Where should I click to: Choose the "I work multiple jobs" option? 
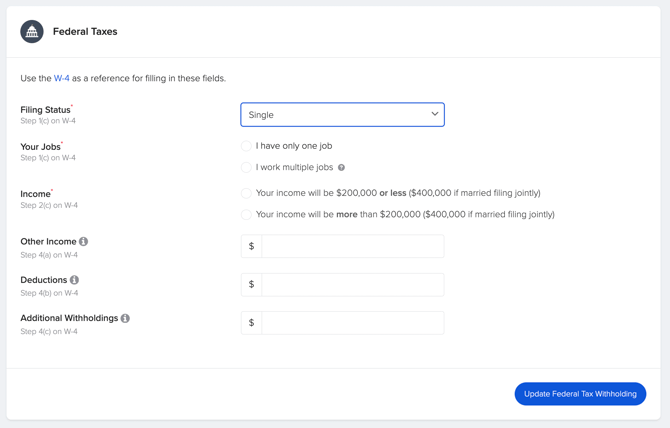(246, 168)
